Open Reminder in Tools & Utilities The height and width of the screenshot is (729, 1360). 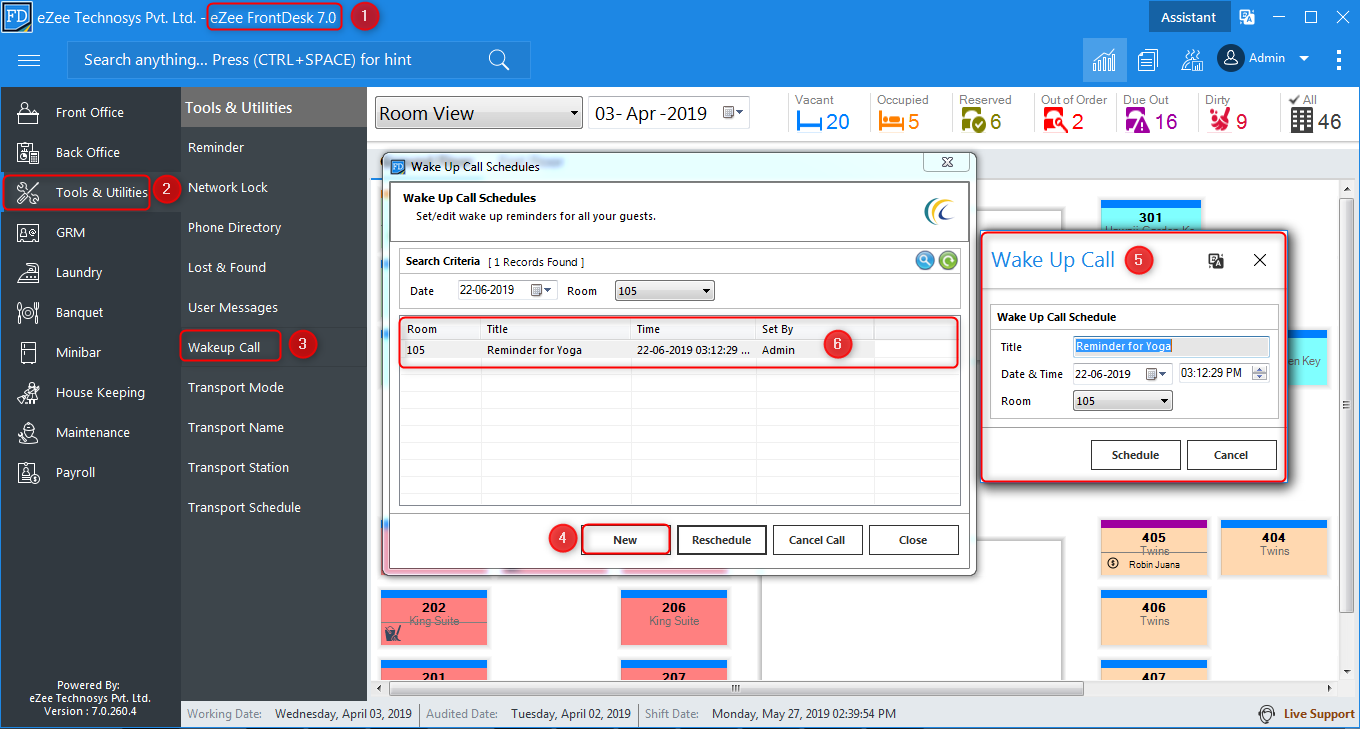click(x=216, y=147)
